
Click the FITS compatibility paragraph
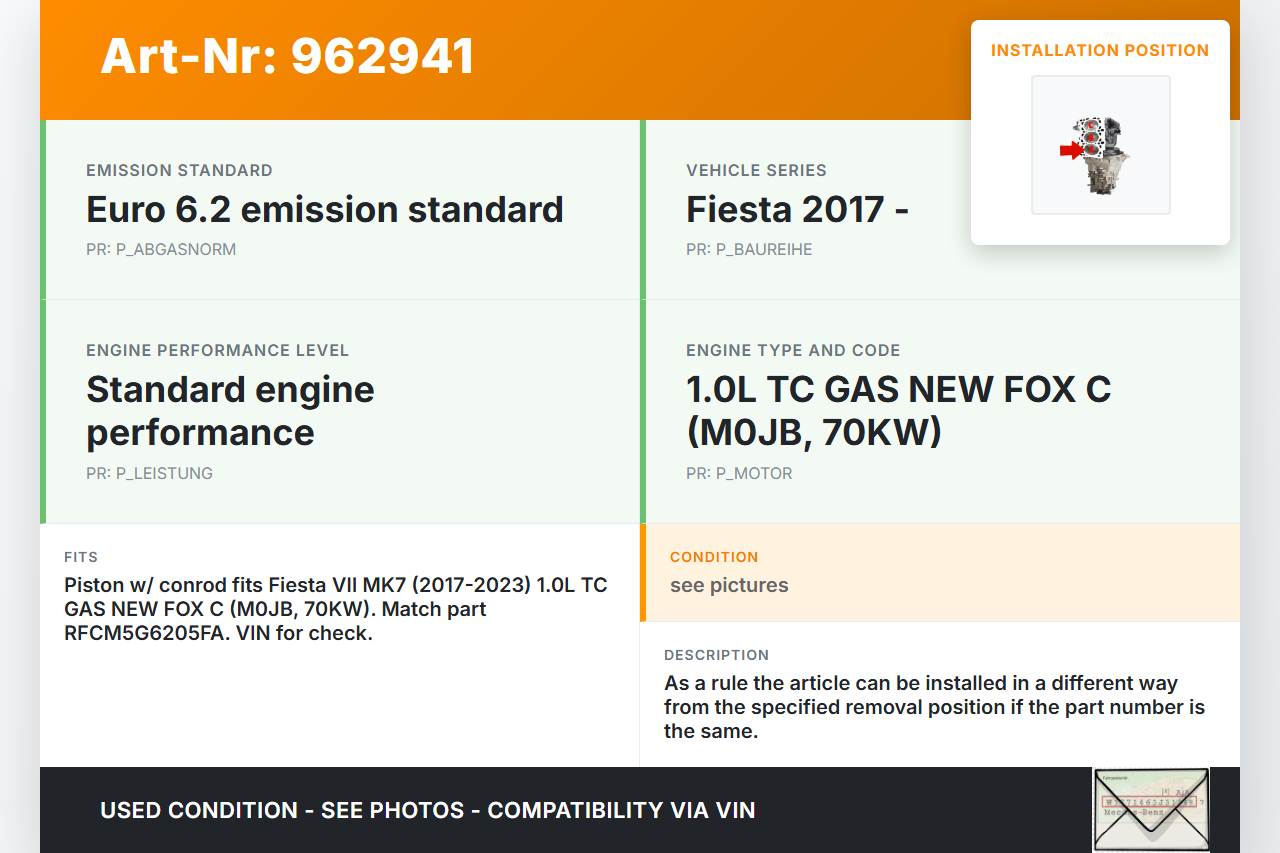pos(335,609)
